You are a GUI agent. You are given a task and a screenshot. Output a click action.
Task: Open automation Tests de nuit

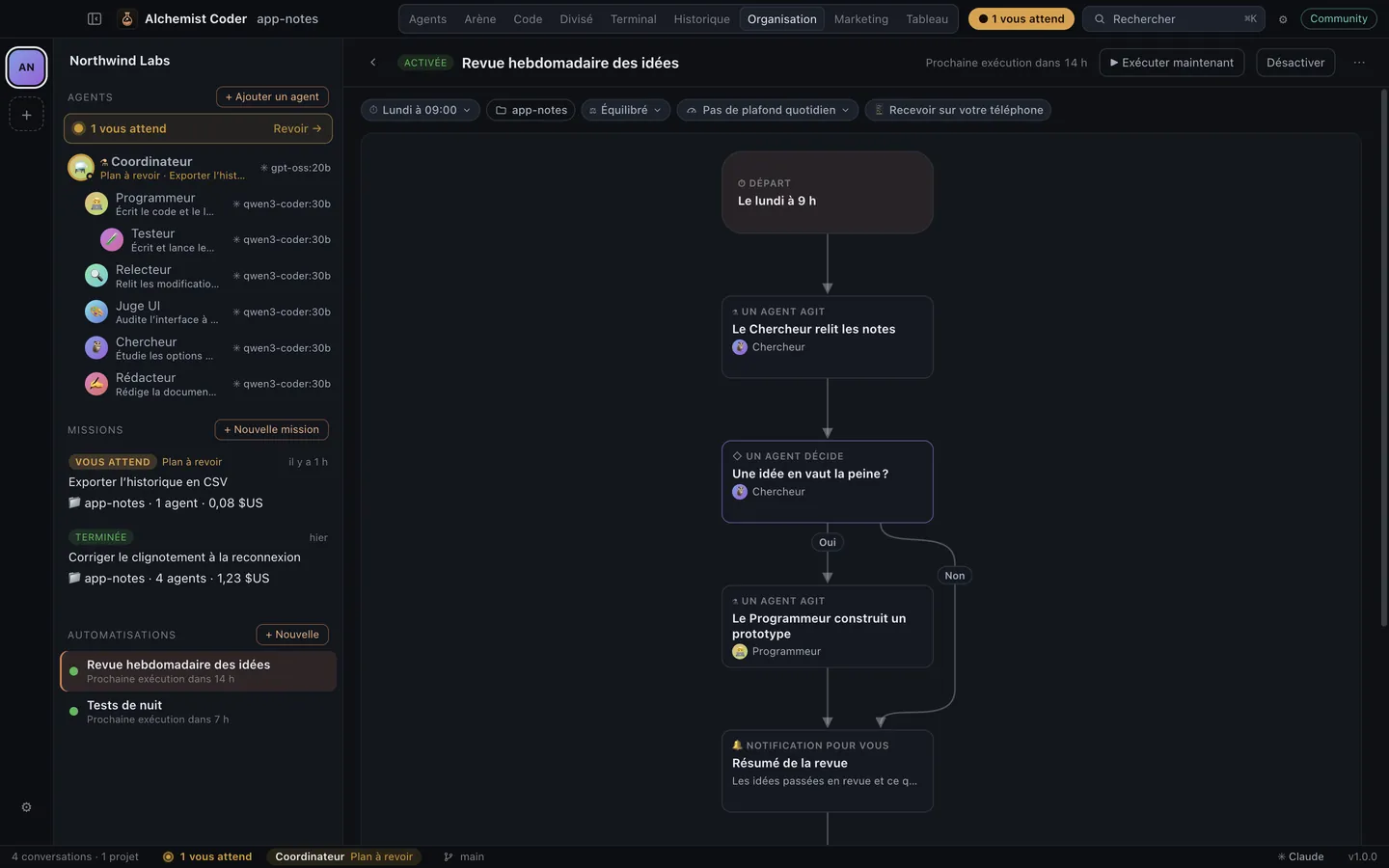click(198, 712)
